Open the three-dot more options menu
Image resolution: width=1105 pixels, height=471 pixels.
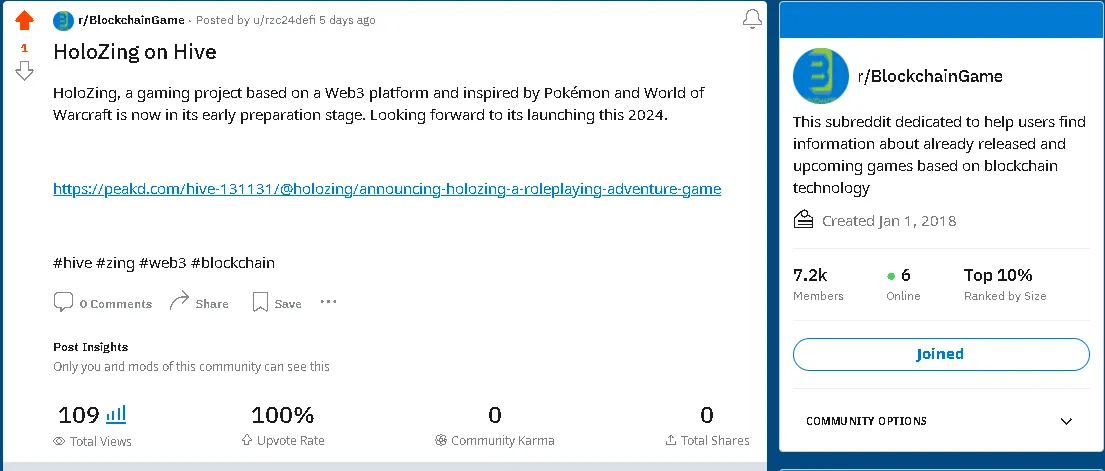point(328,302)
